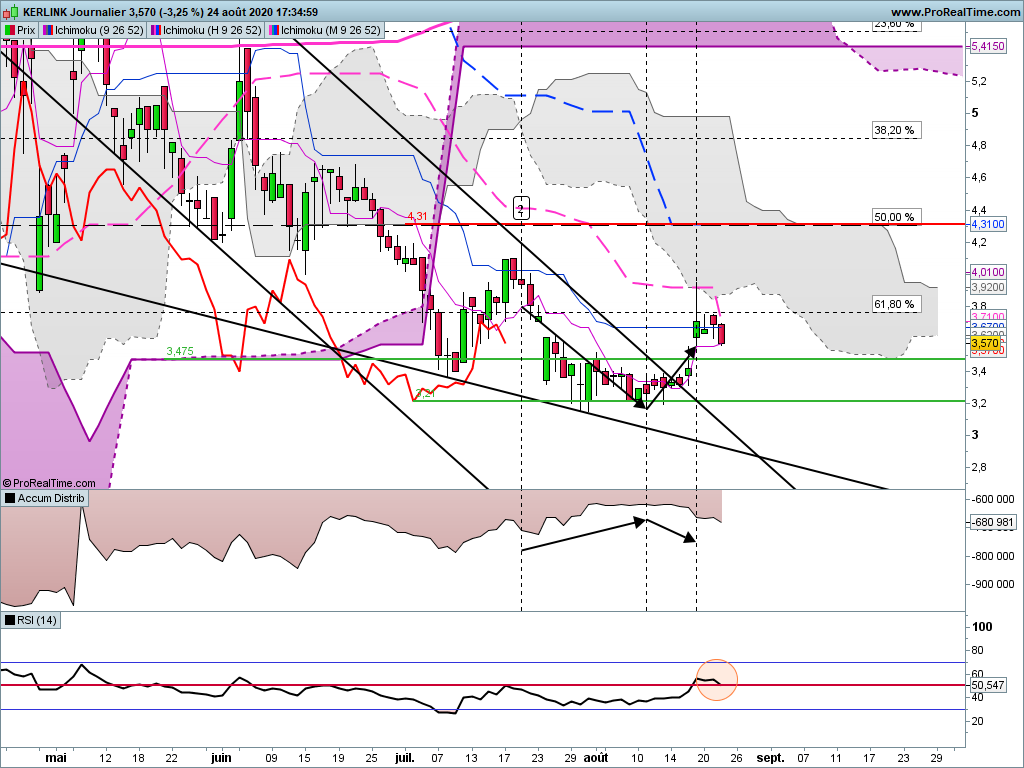Click the Prix red-green color icon
This screenshot has height=768, width=1024.
(x=10, y=30)
